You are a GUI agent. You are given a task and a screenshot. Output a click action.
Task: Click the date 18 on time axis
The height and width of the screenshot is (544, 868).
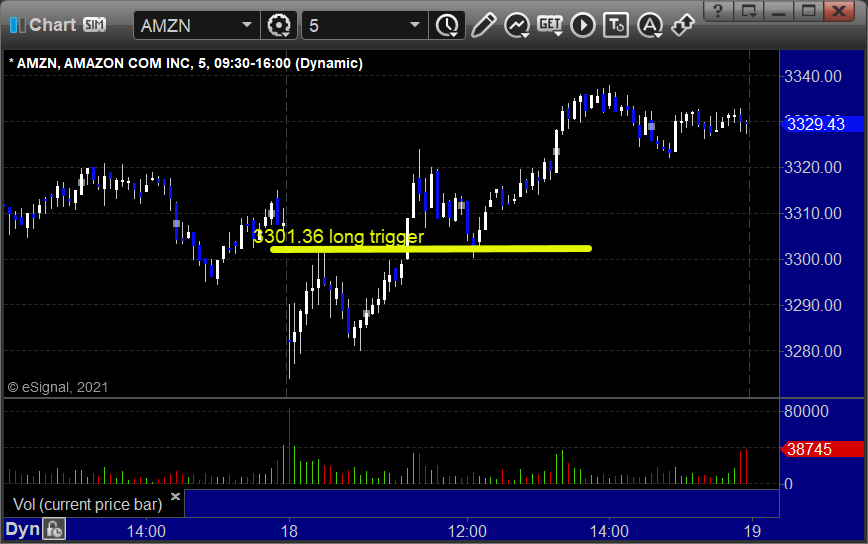click(x=289, y=531)
